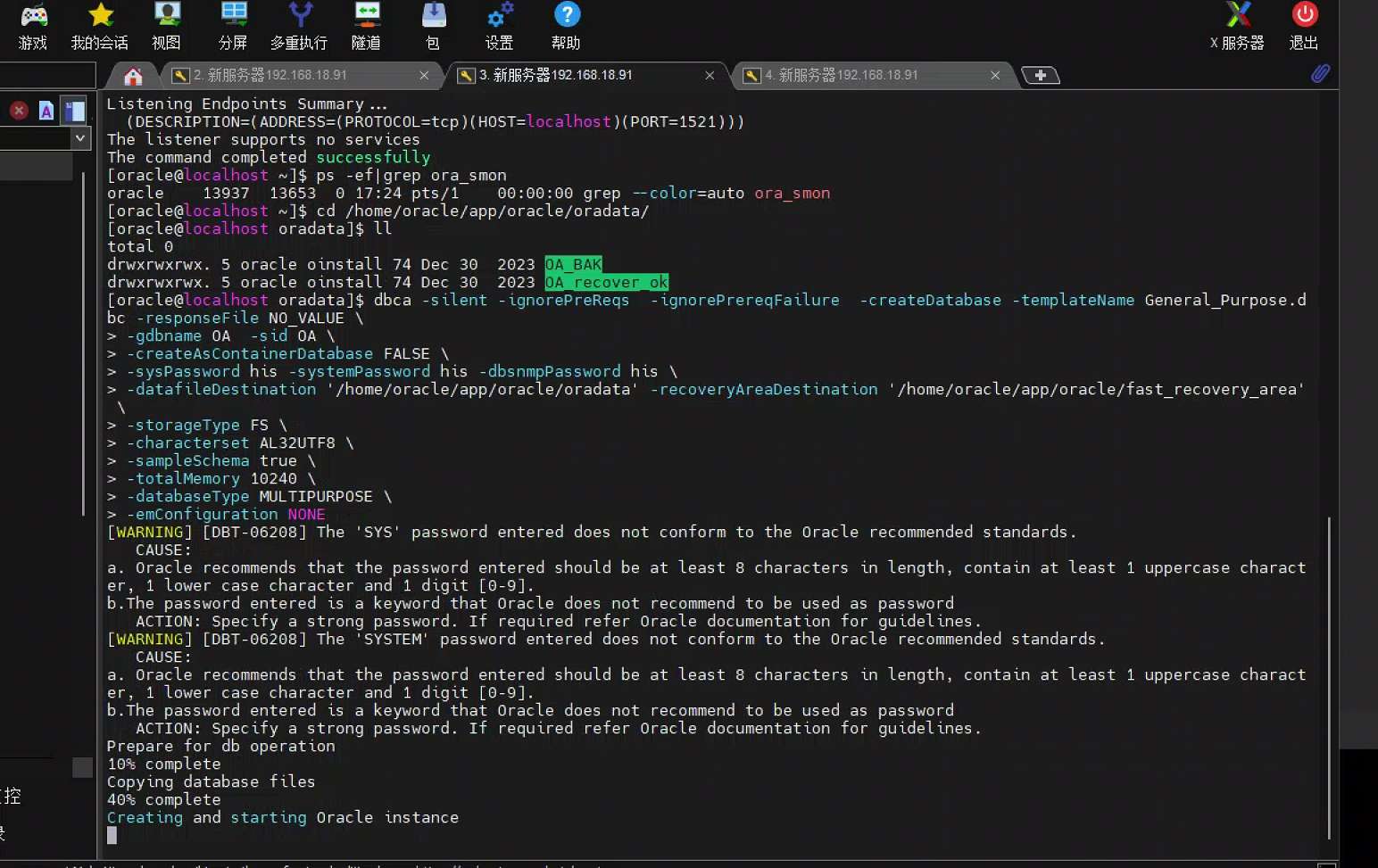Select the 分屏 split-screen toolbar icon

tap(233, 27)
